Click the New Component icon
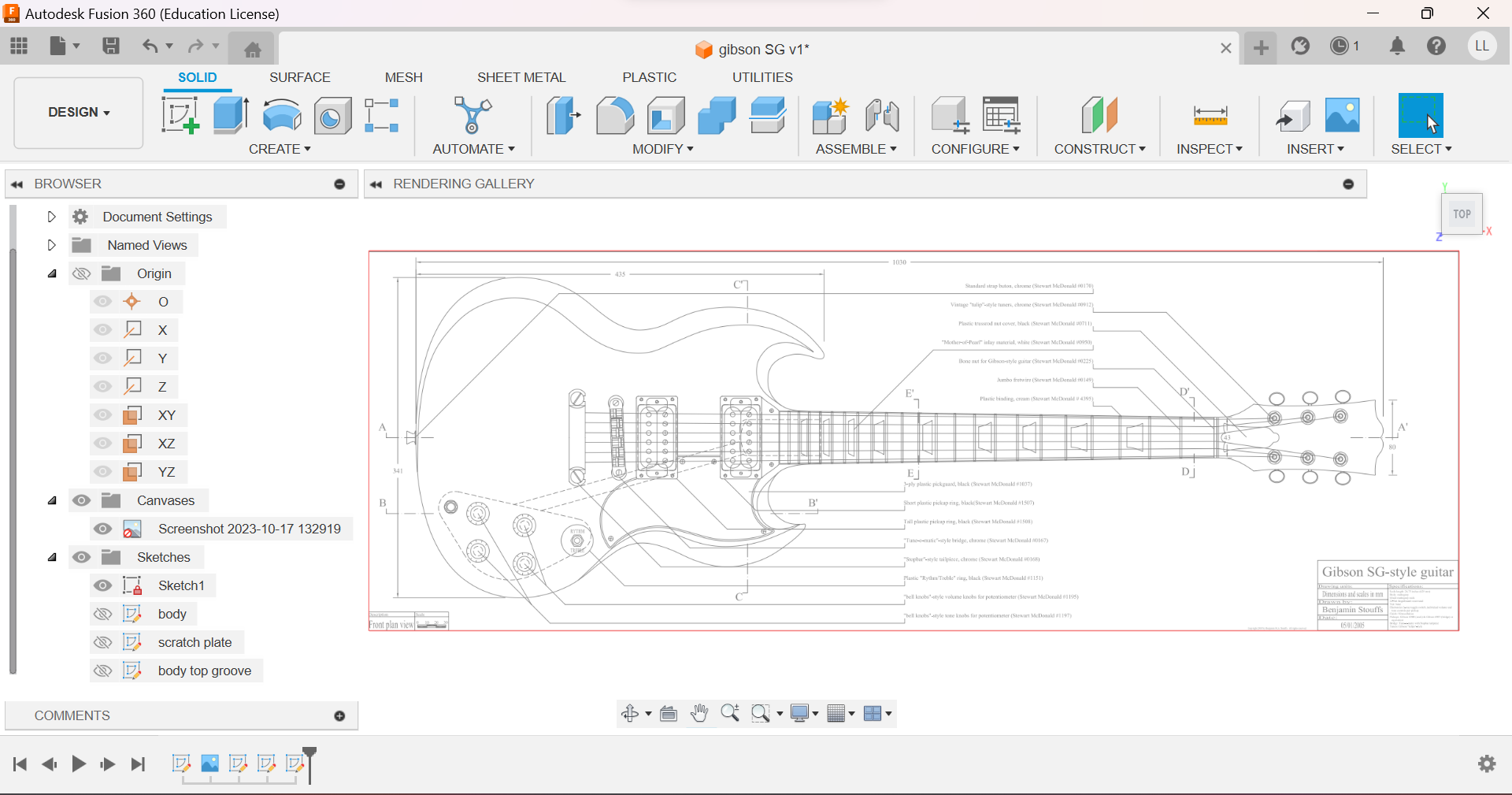1512x795 pixels. (830, 115)
